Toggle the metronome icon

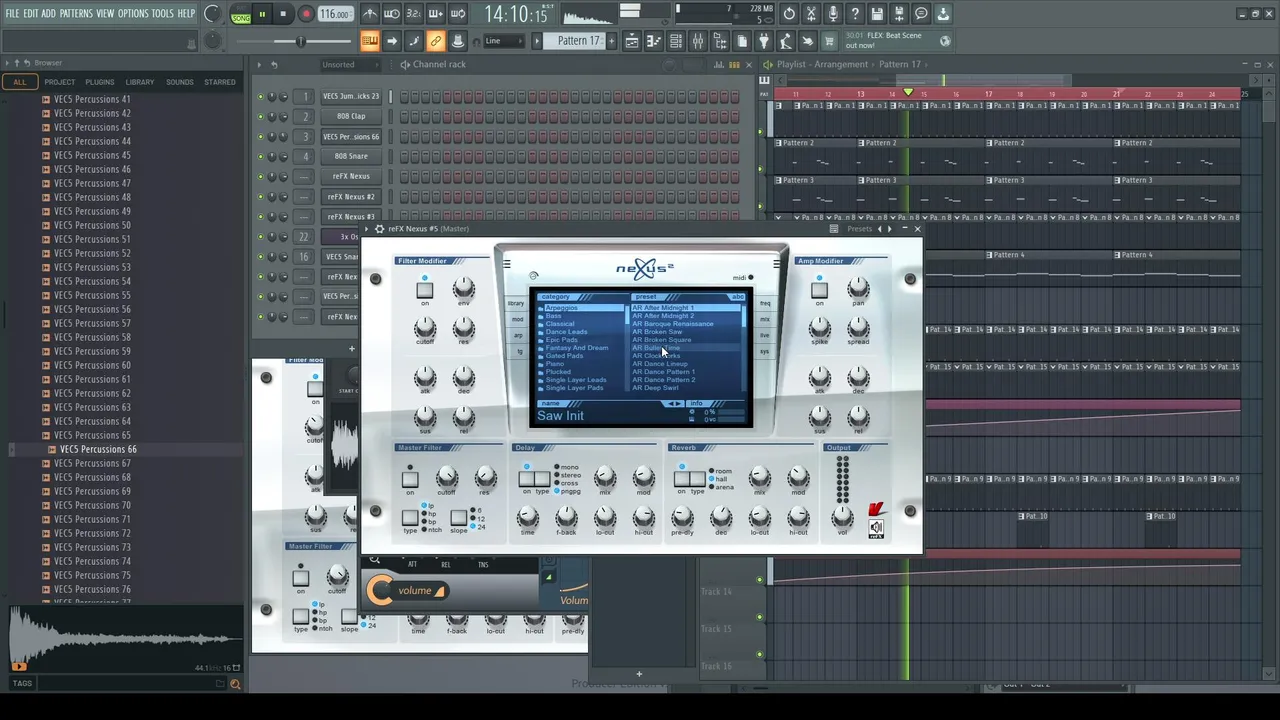pyautogui.click(x=370, y=14)
